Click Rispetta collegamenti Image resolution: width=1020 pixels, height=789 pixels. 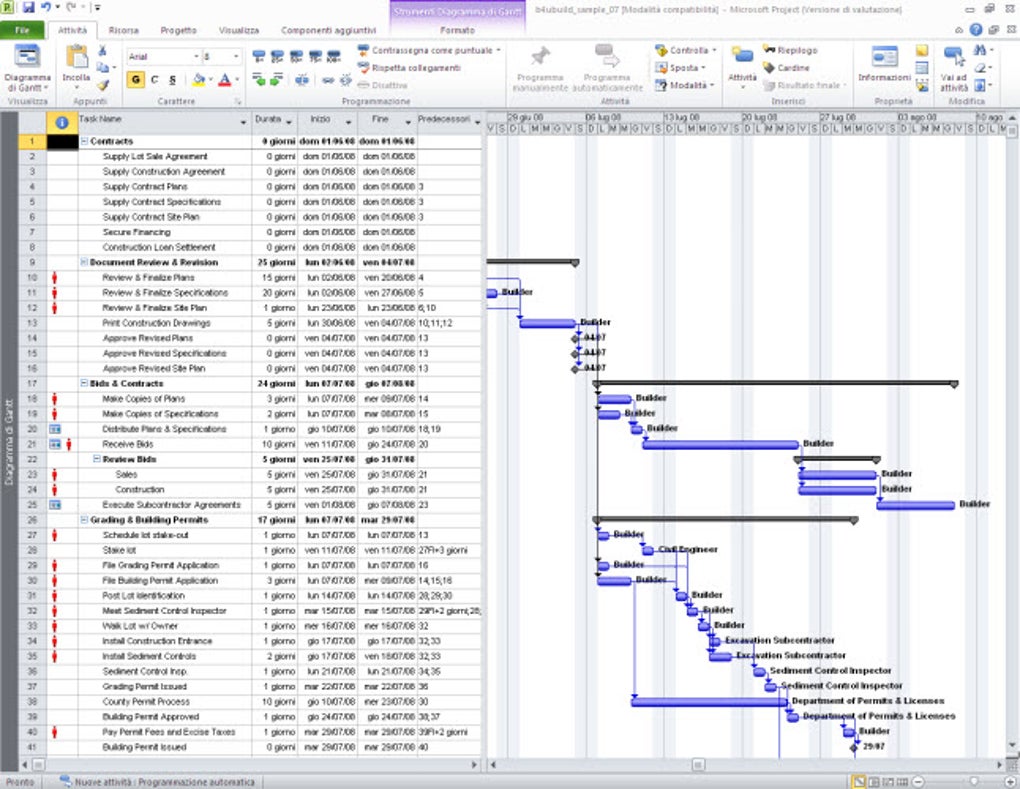pos(409,68)
